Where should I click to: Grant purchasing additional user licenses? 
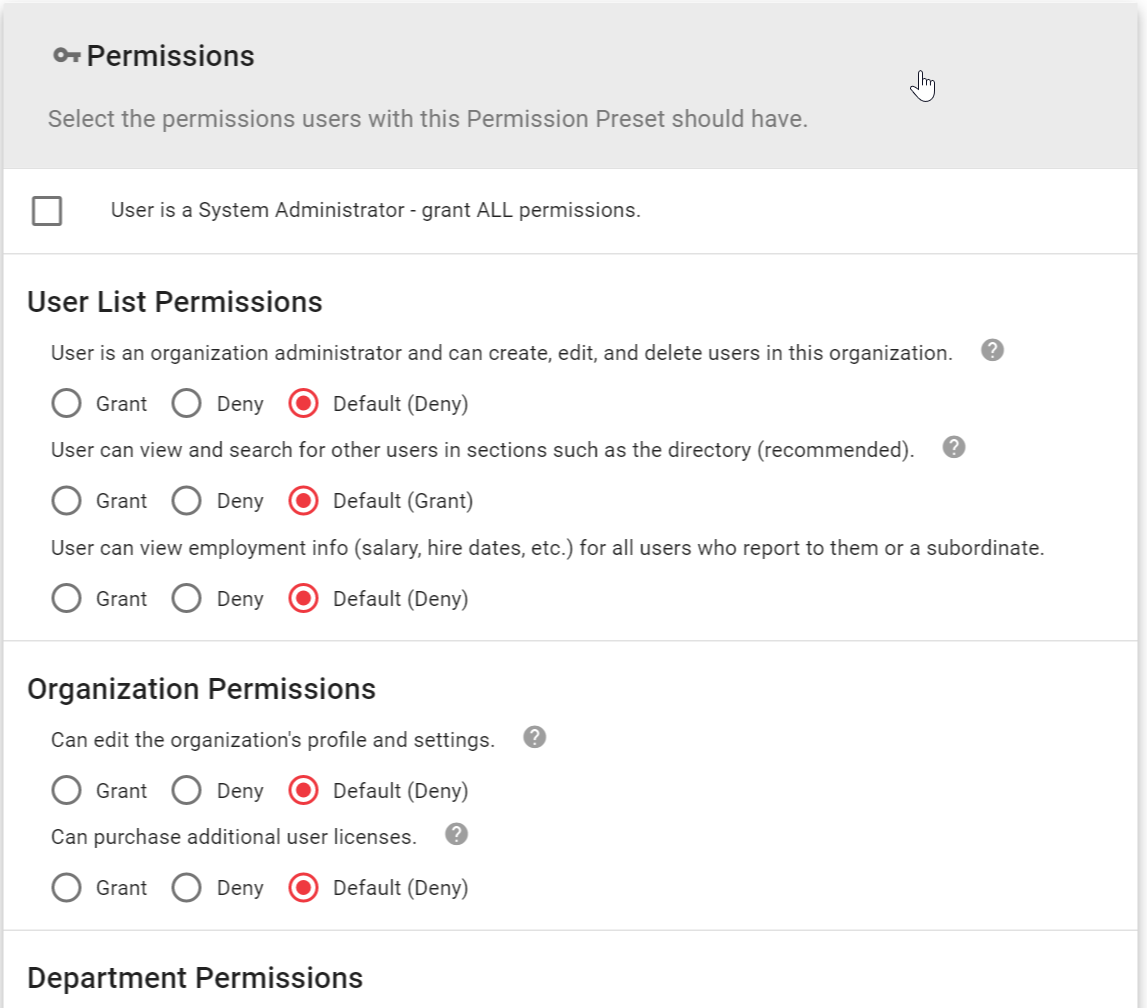pyautogui.click(x=67, y=887)
